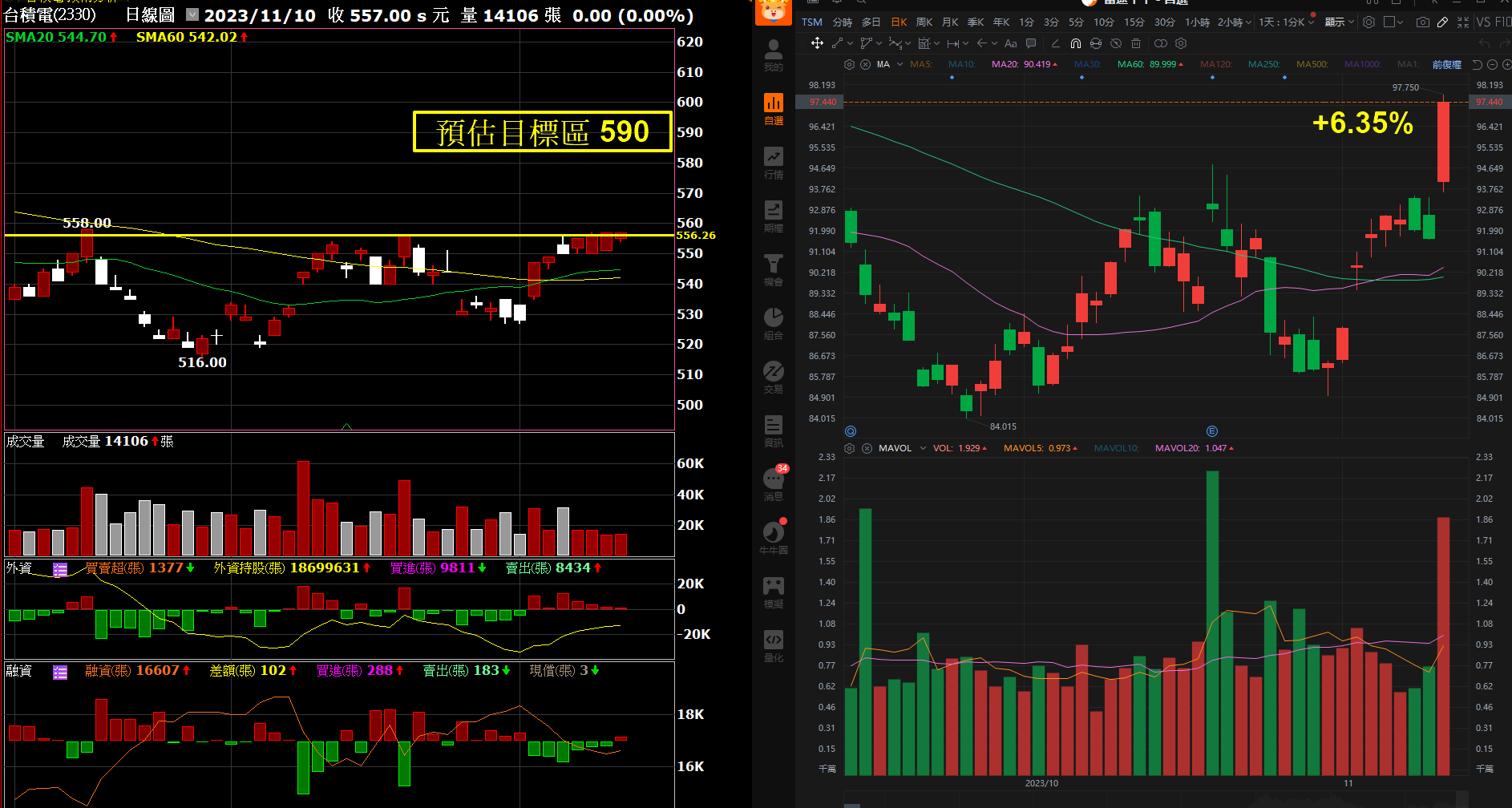Click the pencil draw icon in top toolbar
This screenshot has height=808, width=1512.
[x=1442, y=22]
